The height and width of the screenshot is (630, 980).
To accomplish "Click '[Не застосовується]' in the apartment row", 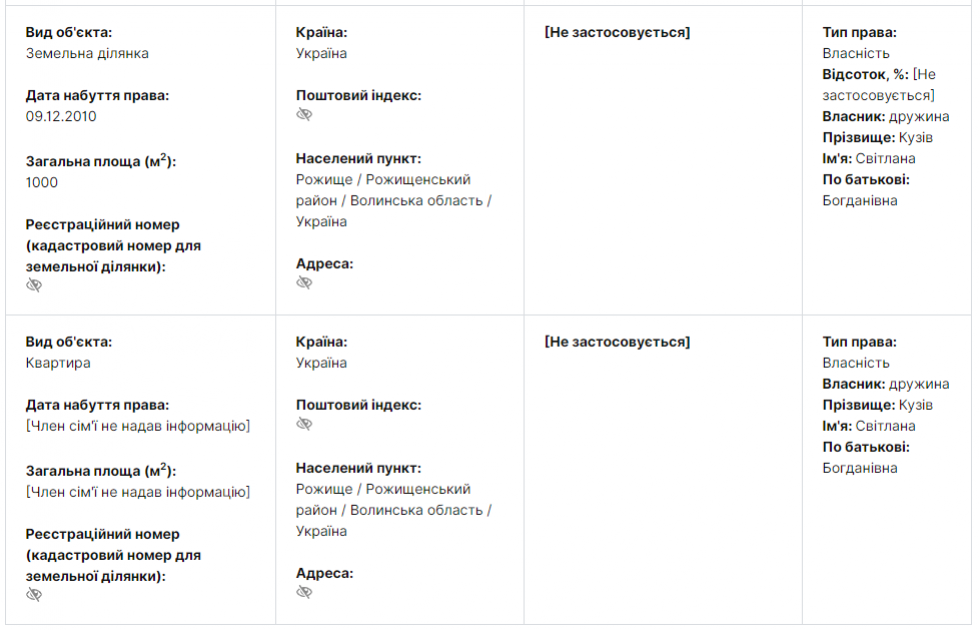I will [x=617, y=342].
